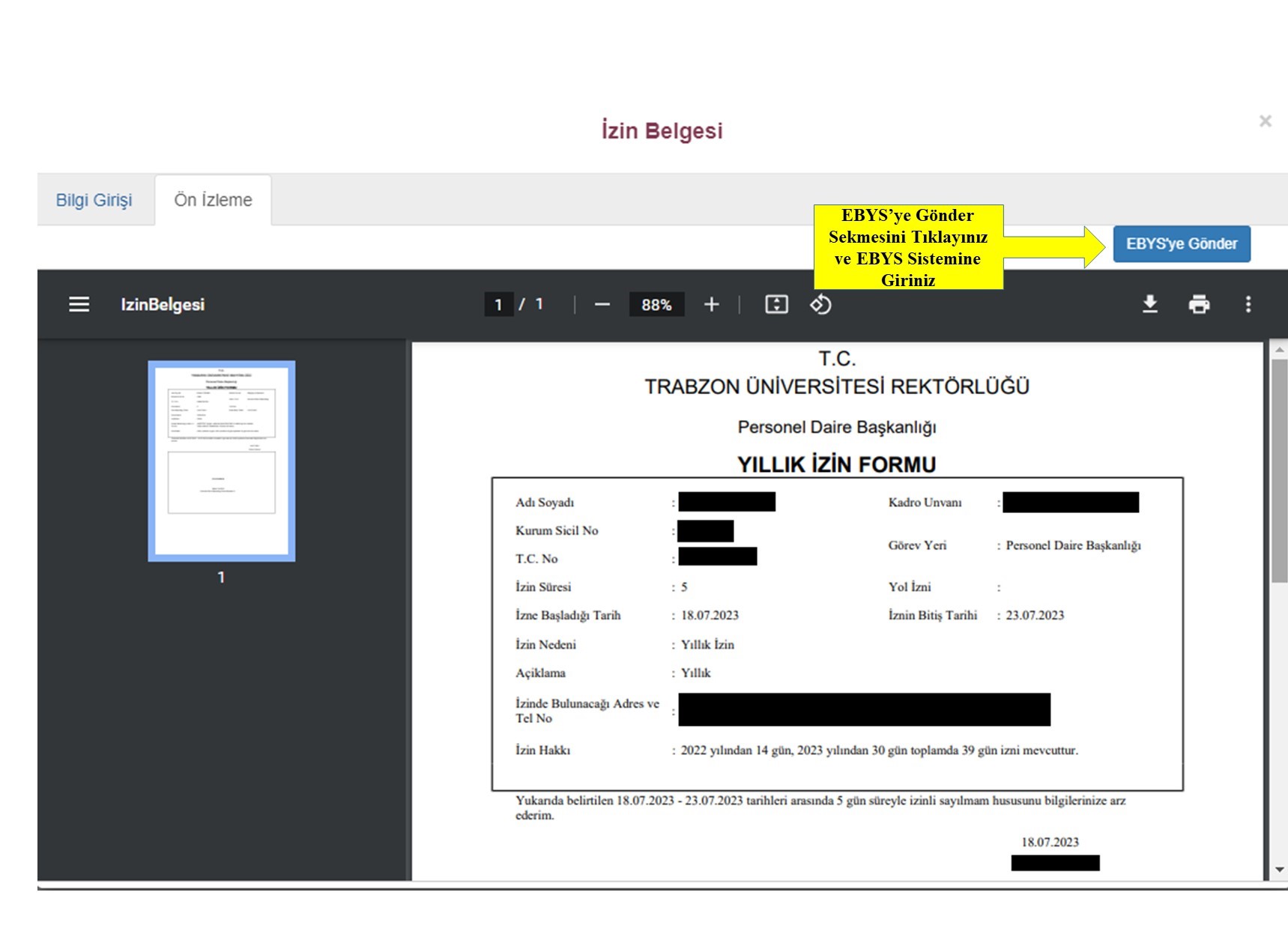This screenshot has height=952, width=1288.
Task: Click the Görev Yeri value text
Action: (x=1073, y=545)
